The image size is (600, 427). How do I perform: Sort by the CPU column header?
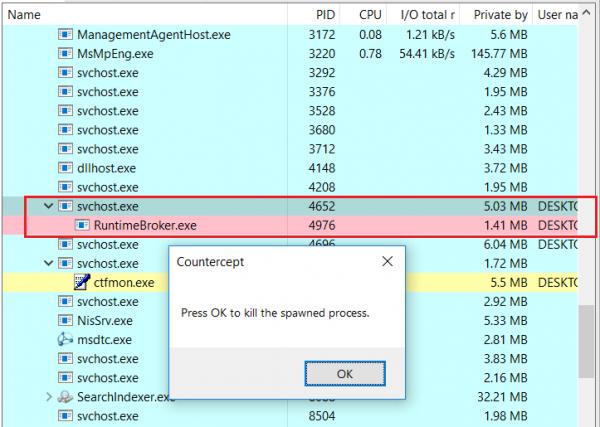pos(370,15)
